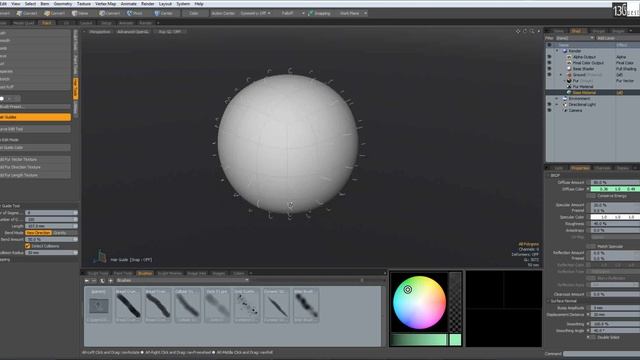Image resolution: width=640 pixels, height=360 pixels.
Task: Open the Symmetry dropdown in toolbar
Action: (255, 13)
